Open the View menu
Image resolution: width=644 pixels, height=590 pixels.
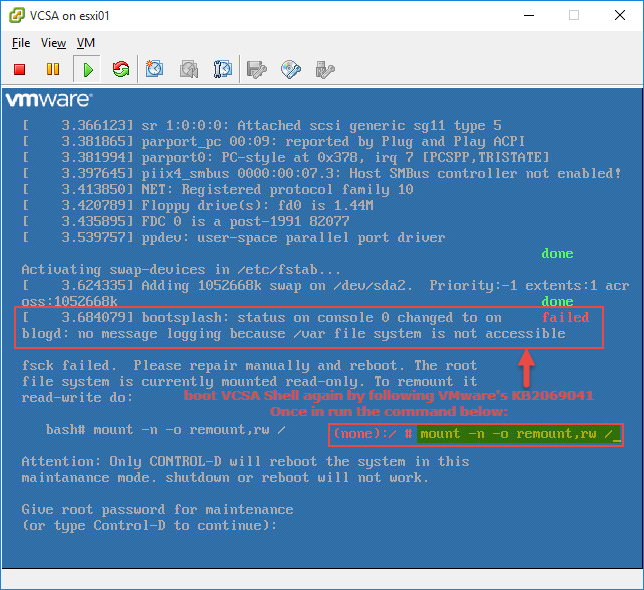53,43
